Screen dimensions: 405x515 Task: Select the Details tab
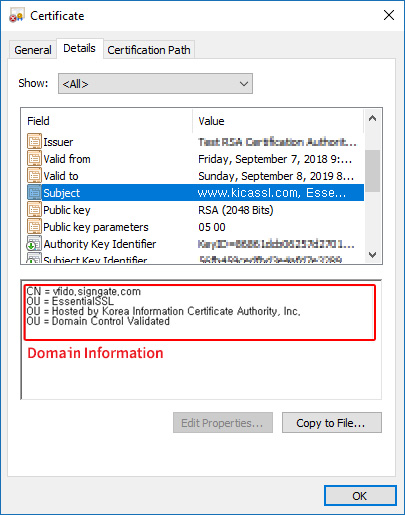pos(79,49)
